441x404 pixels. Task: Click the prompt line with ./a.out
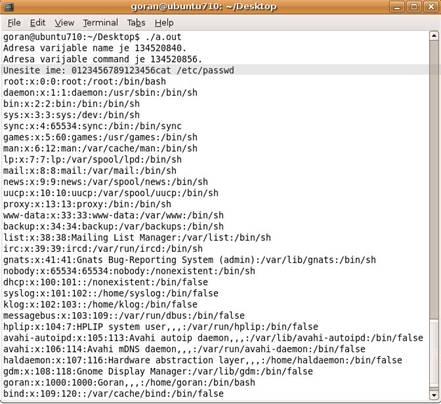(x=92, y=37)
